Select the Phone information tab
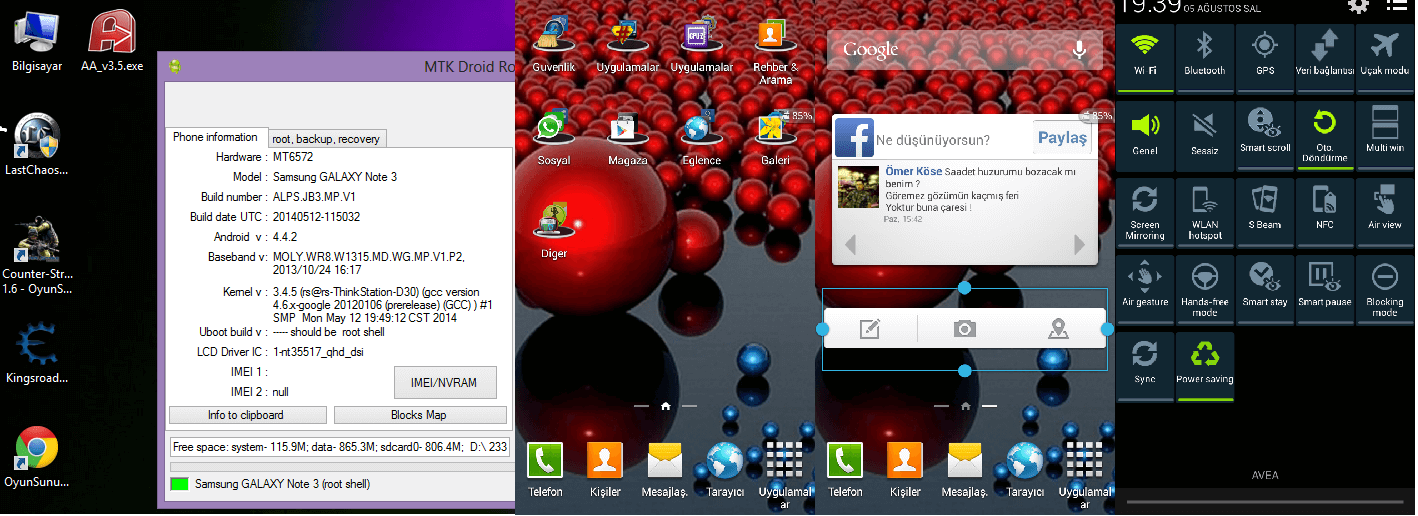The image size is (1418, 516). (215, 137)
